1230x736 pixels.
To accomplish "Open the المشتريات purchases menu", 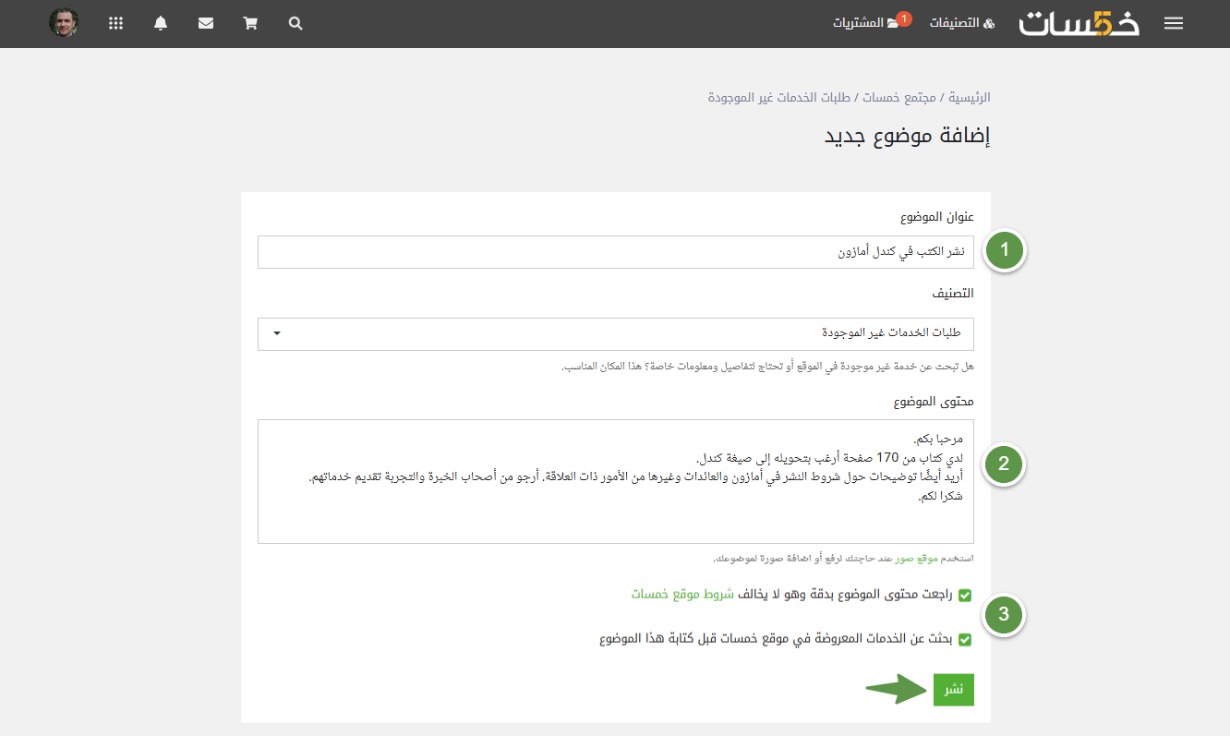I will click(866, 23).
